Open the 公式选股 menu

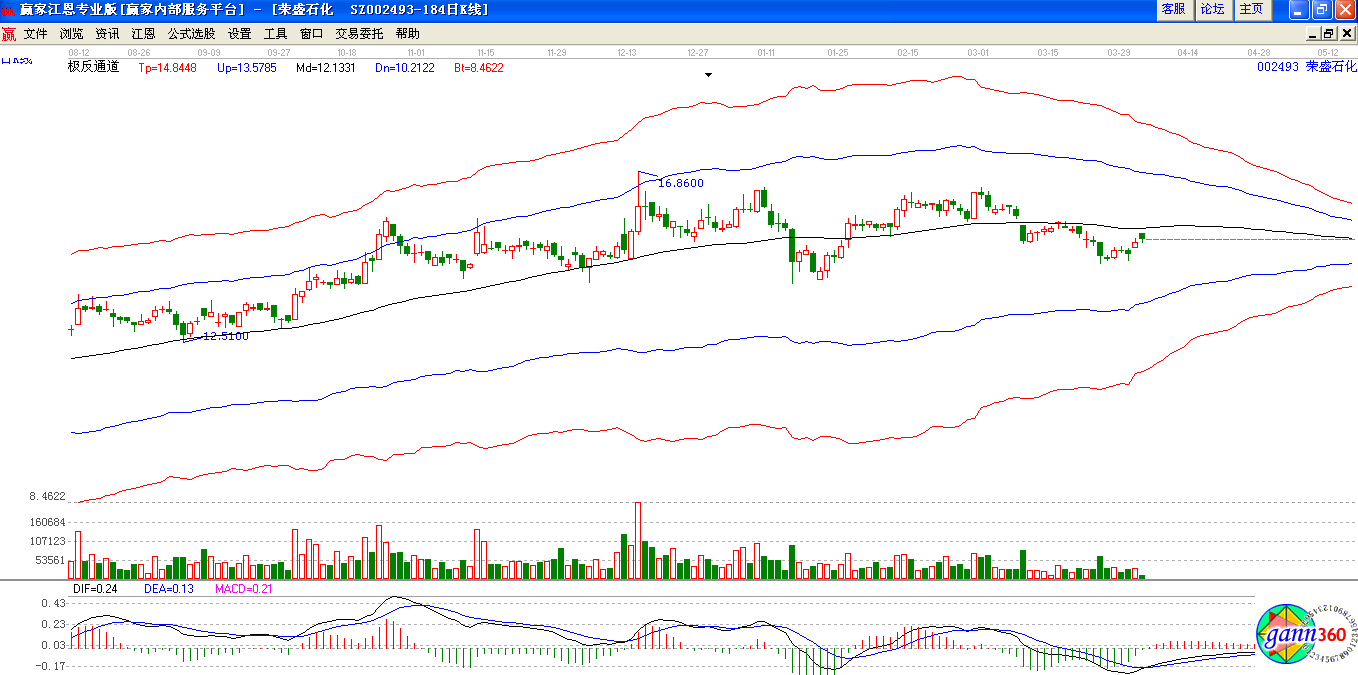click(x=191, y=34)
